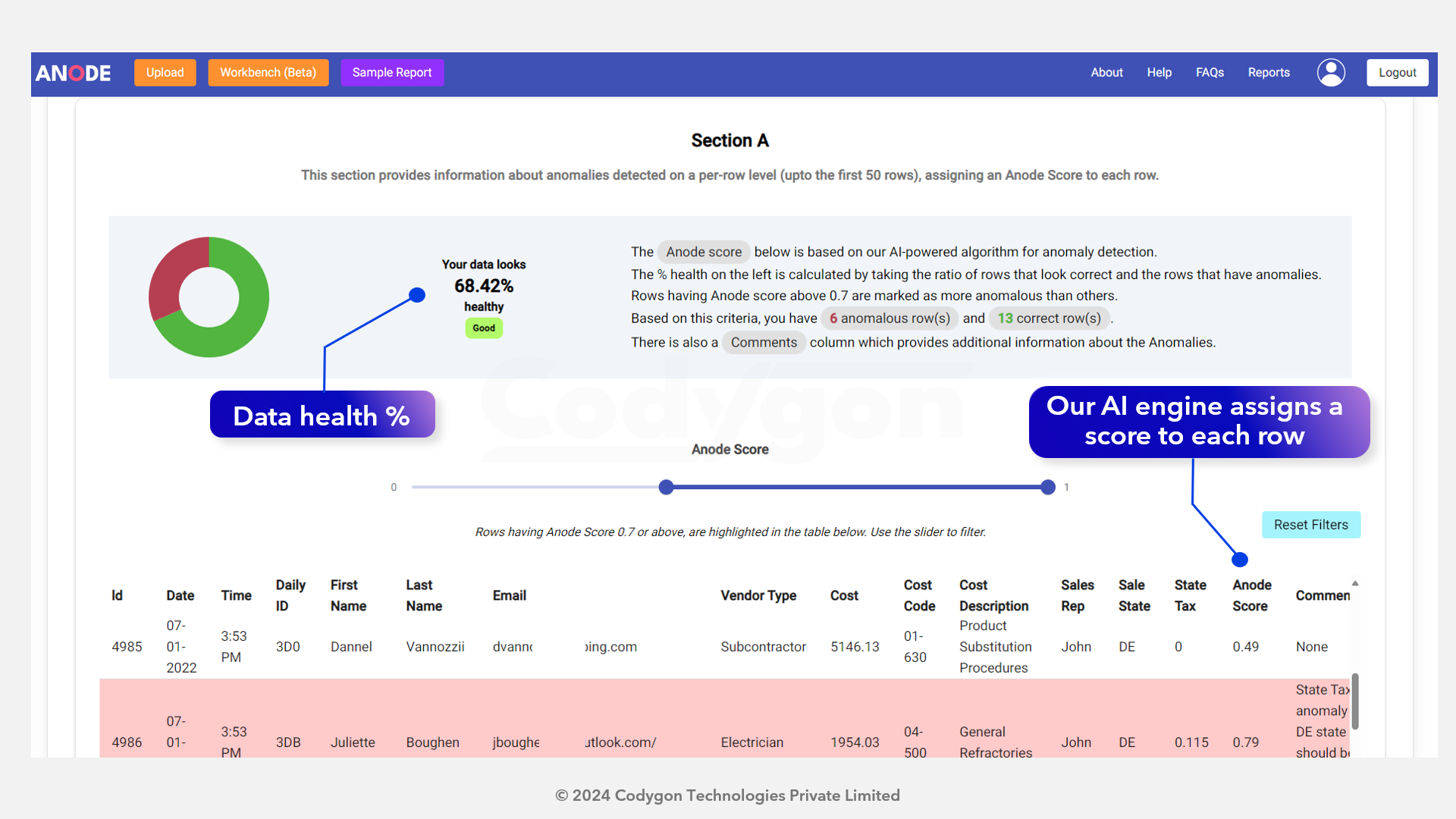Viewport: 1456px width, 819px height.
Task: Click the table's vertical scrollbar thumb
Action: click(x=1354, y=701)
